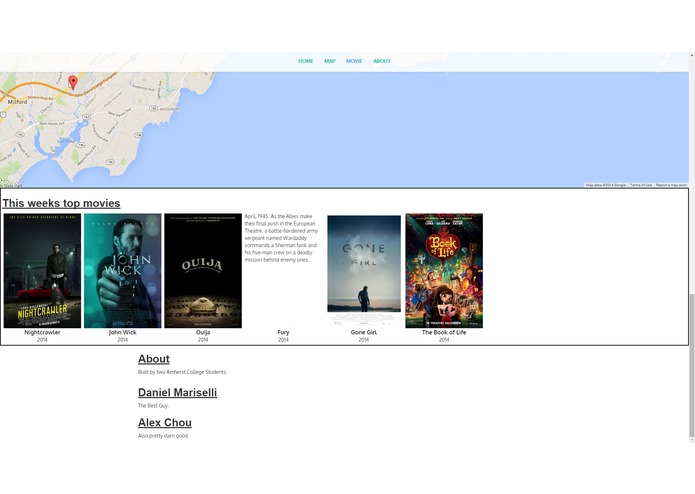The width and height of the screenshot is (695, 494).
Task: Choose the Ouija movie poster
Action: point(203,271)
